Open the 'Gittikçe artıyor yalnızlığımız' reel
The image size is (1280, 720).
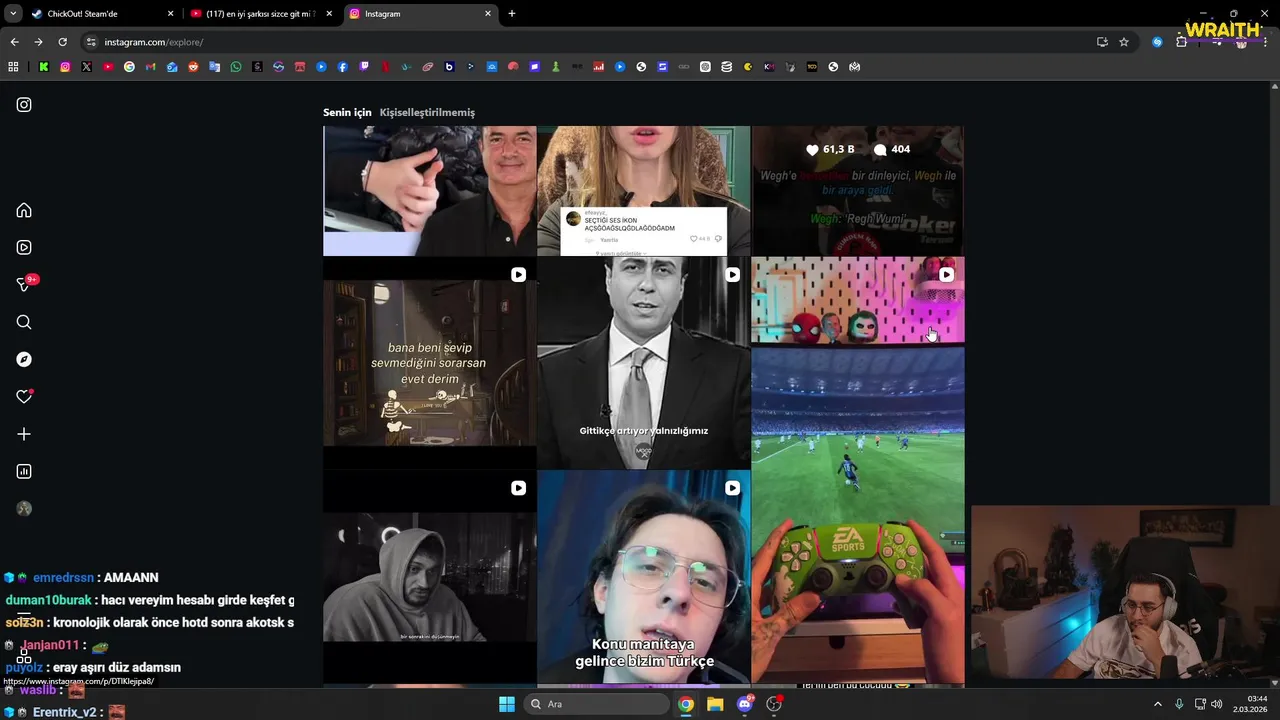point(643,363)
